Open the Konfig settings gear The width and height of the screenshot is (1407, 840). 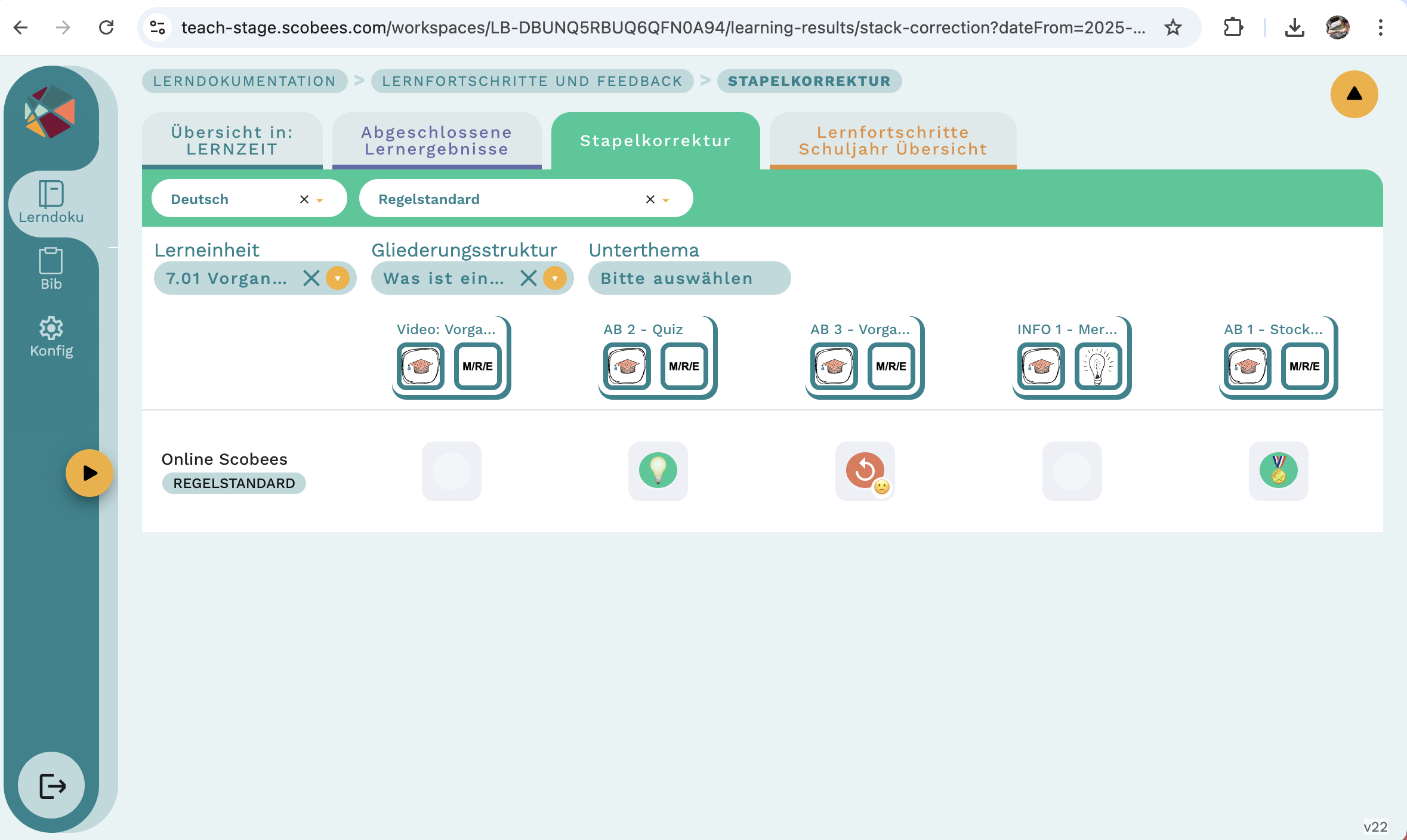51,336
